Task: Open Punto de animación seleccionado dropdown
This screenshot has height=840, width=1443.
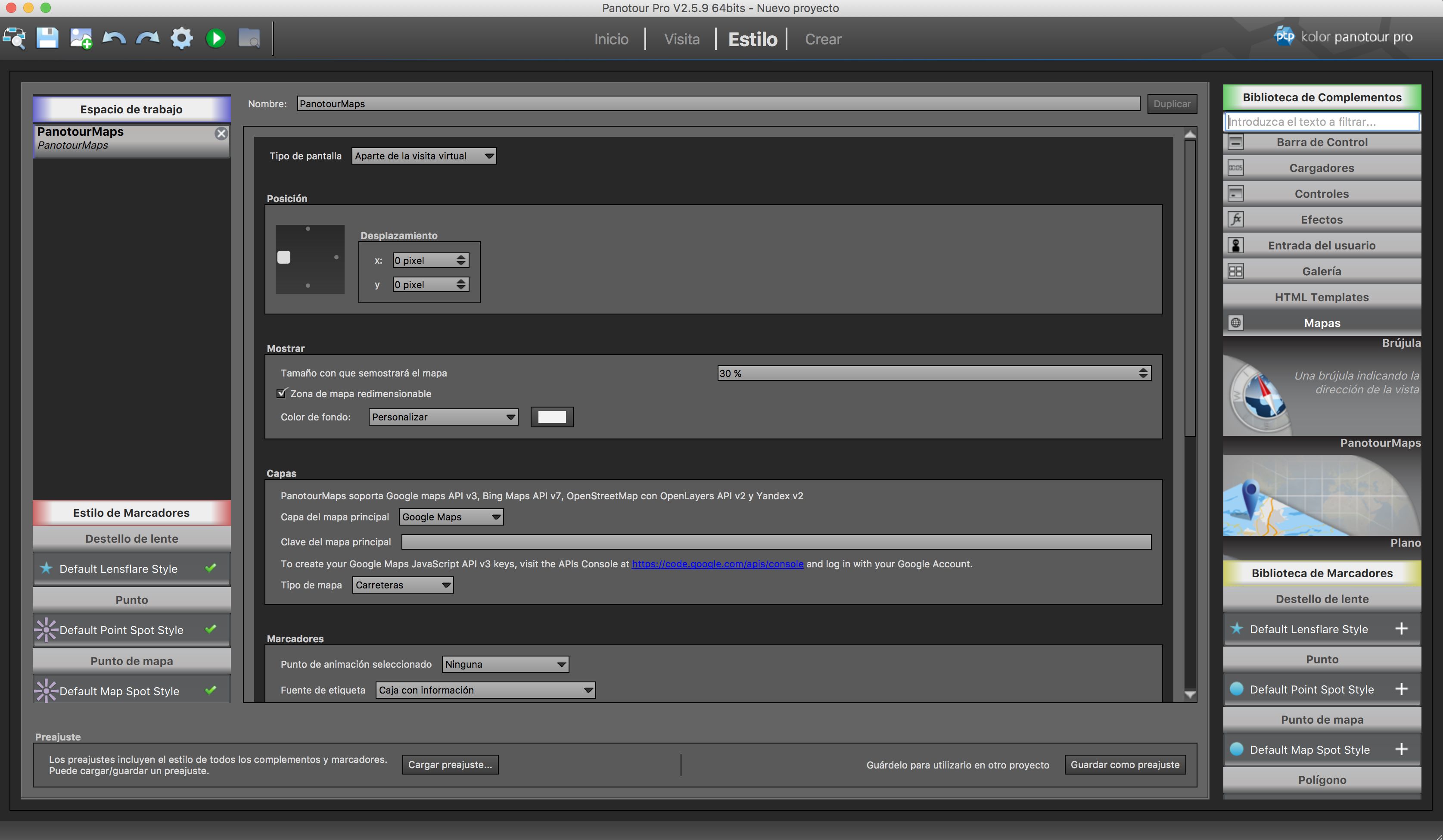Action: click(x=505, y=664)
